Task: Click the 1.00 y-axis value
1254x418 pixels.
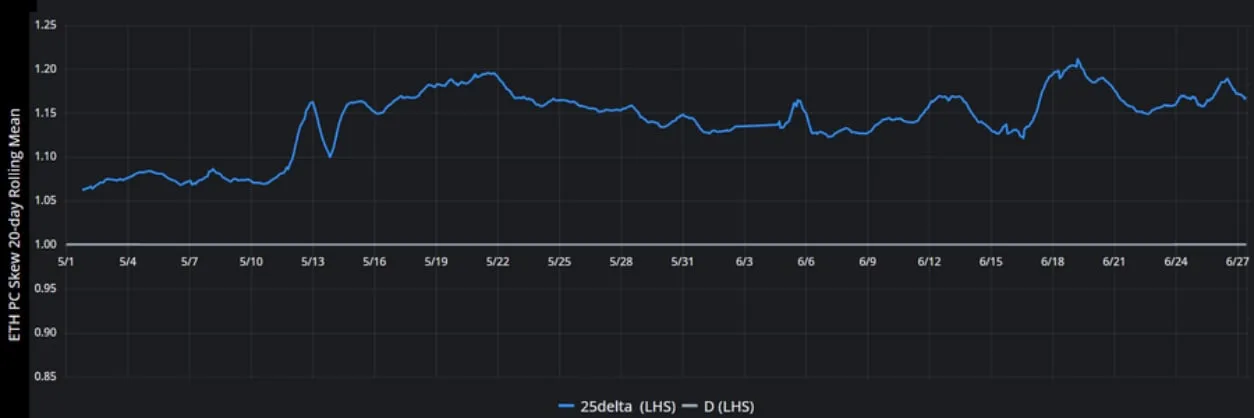Action: click(x=45, y=245)
